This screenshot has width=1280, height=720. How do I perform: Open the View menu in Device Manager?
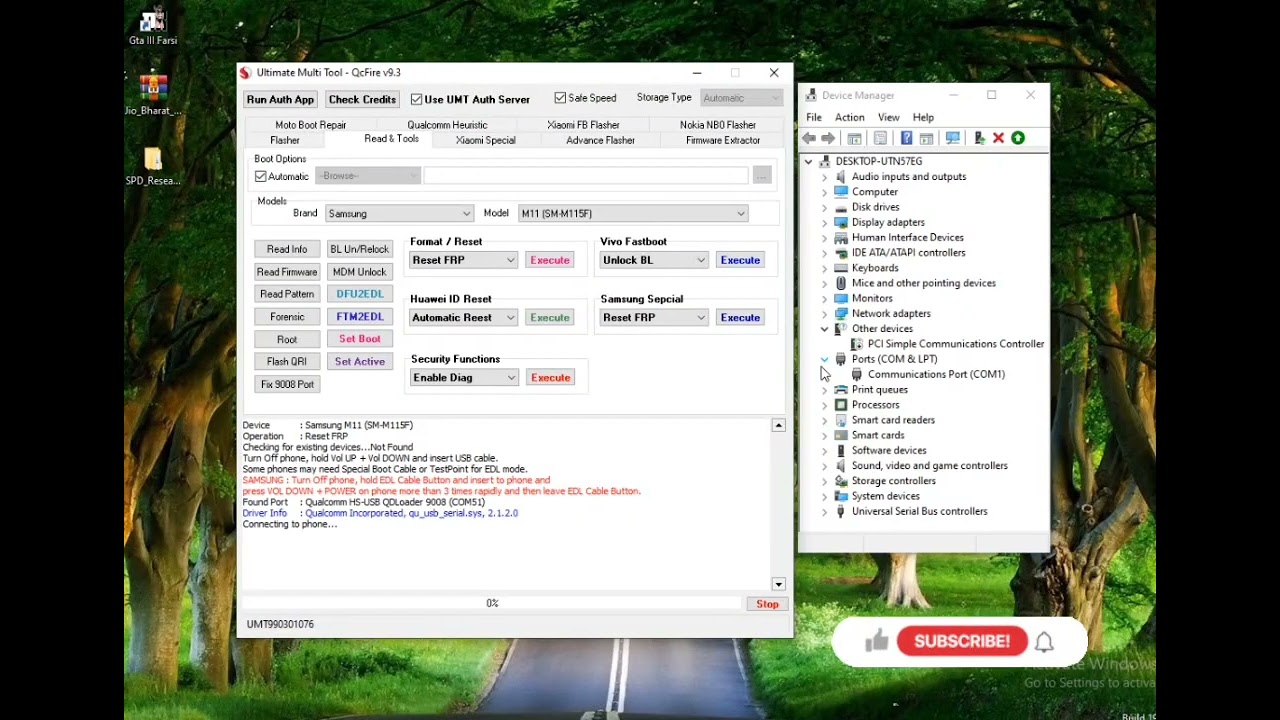(888, 118)
